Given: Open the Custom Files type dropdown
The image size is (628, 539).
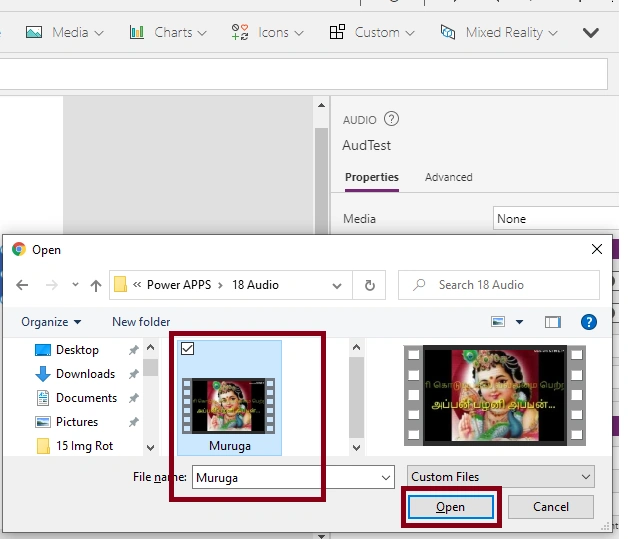Looking at the screenshot, I should (501, 477).
